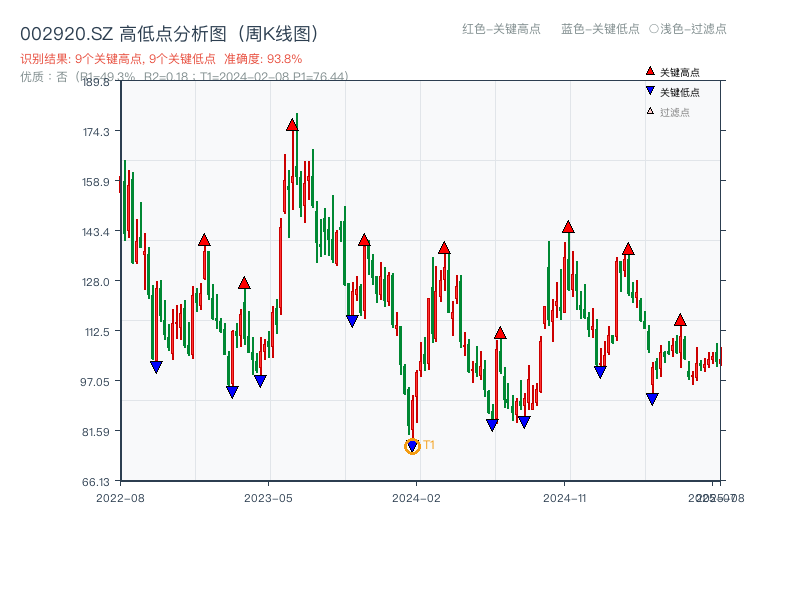The height and width of the screenshot is (600, 800).
Task: Click the red triangle beside 关键高点 legend
Action: click(650, 71)
